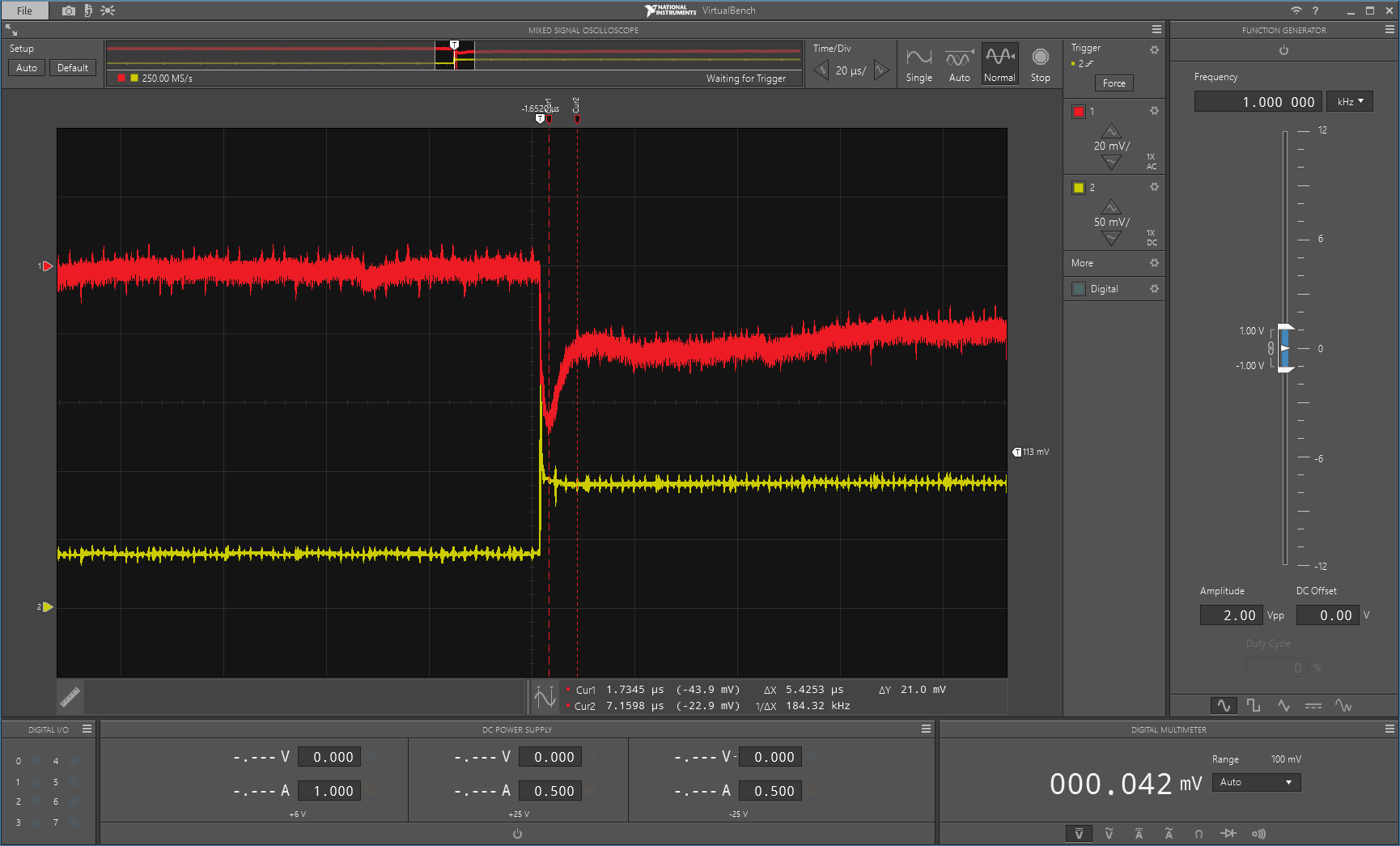Click the help question mark icon
The image size is (1400, 846).
coord(1315,11)
